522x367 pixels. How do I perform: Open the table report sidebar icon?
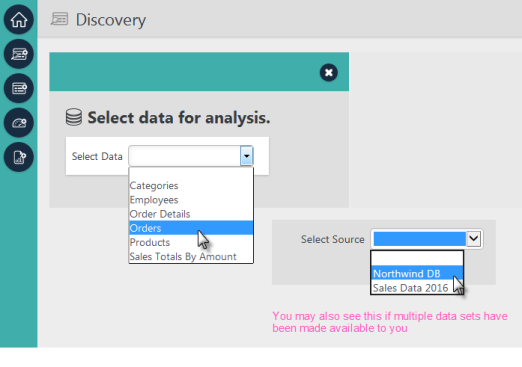tap(19, 88)
